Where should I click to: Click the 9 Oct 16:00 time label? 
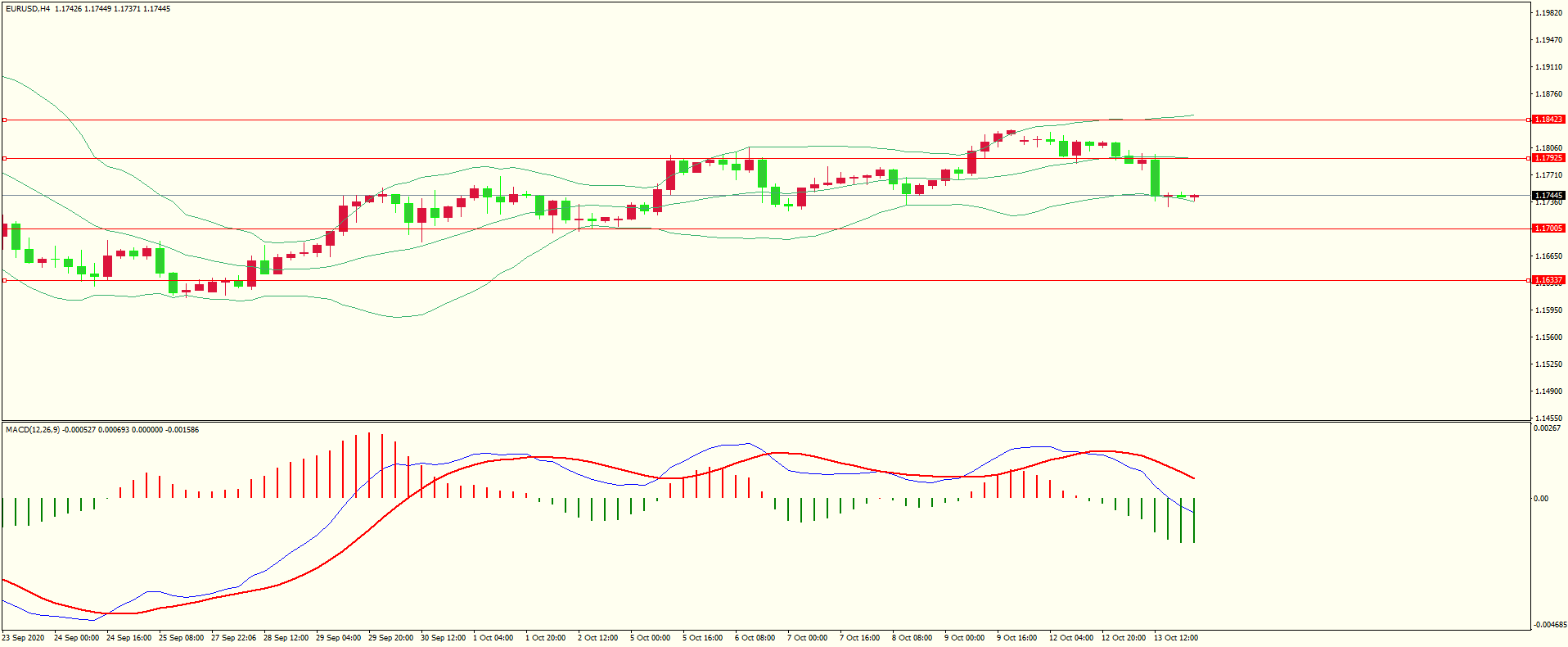click(1016, 638)
